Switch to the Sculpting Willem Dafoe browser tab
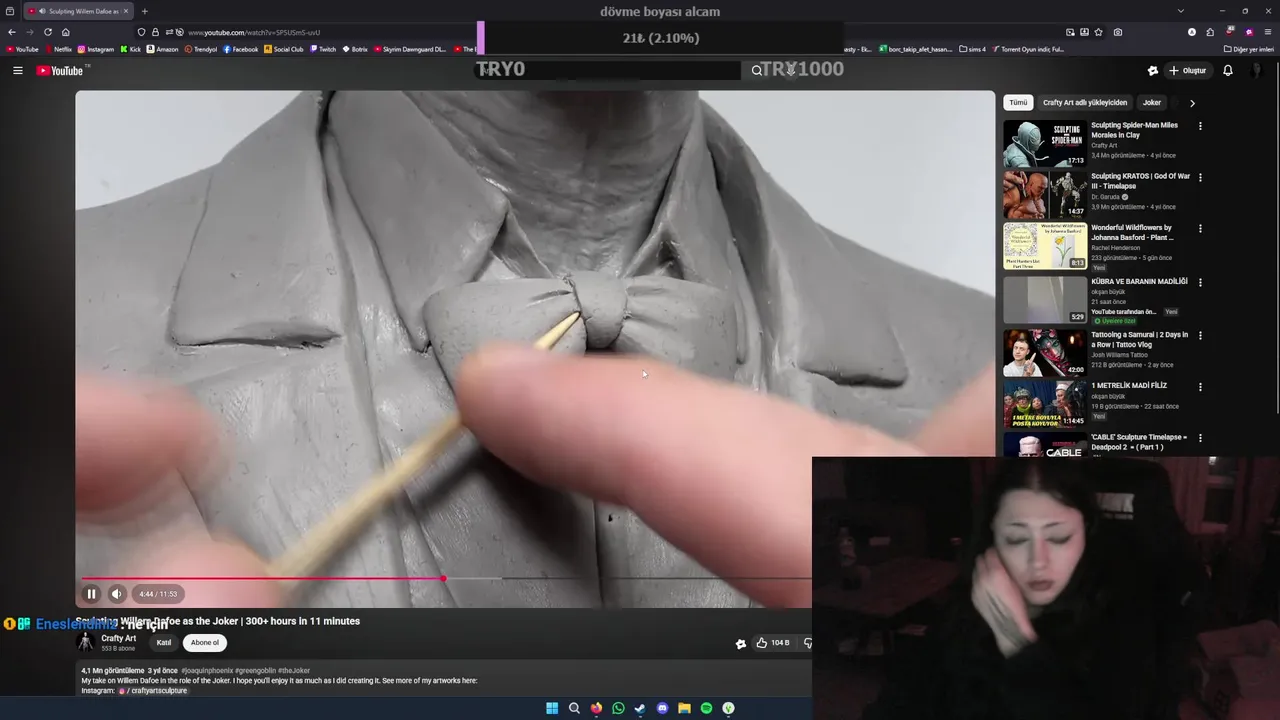Viewport: 1280px width, 720px height. [77, 11]
